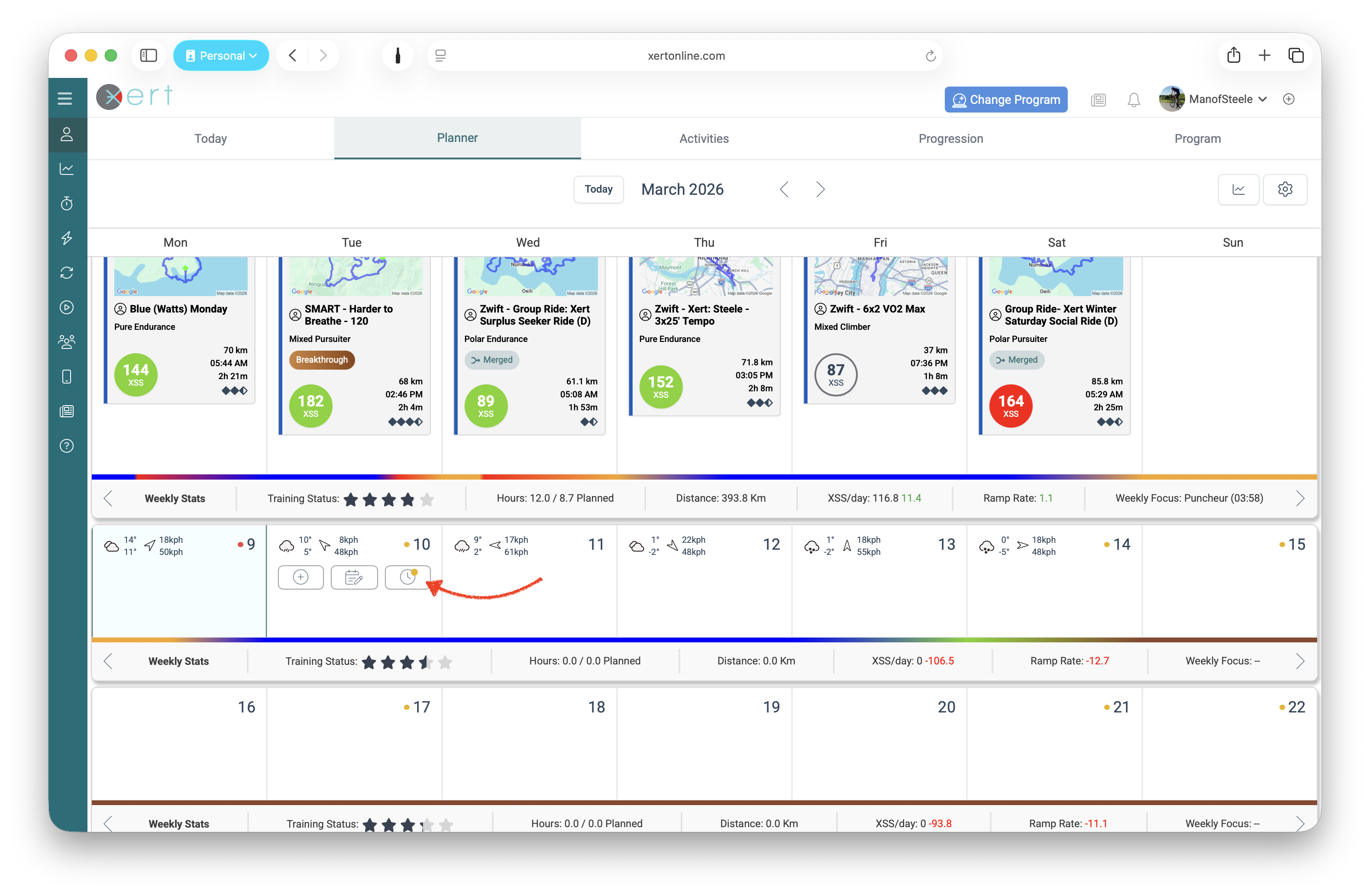The width and height of the screenshot is (1370, 896).
Task: Show the planner chart view
Action: click(1238, 189)
